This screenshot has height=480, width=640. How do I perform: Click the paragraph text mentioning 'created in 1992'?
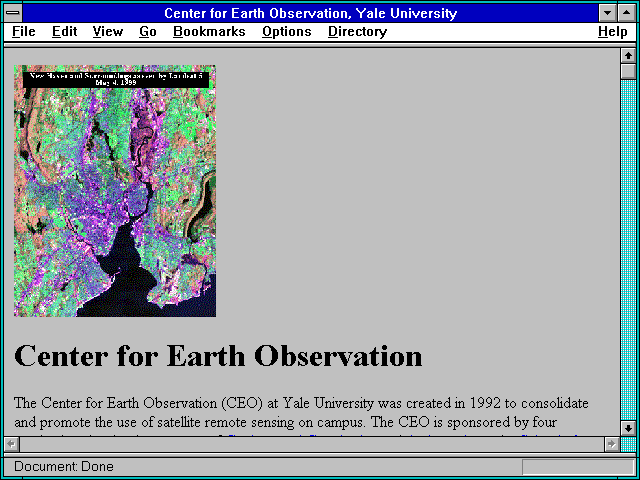click(x=301, y=412)
